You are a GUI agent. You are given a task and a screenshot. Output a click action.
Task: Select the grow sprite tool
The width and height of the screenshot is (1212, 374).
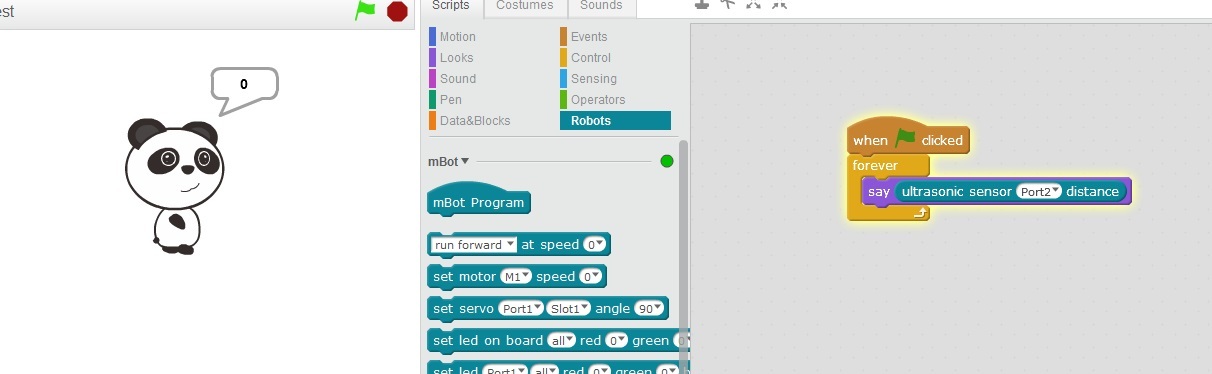pos(754,4)
